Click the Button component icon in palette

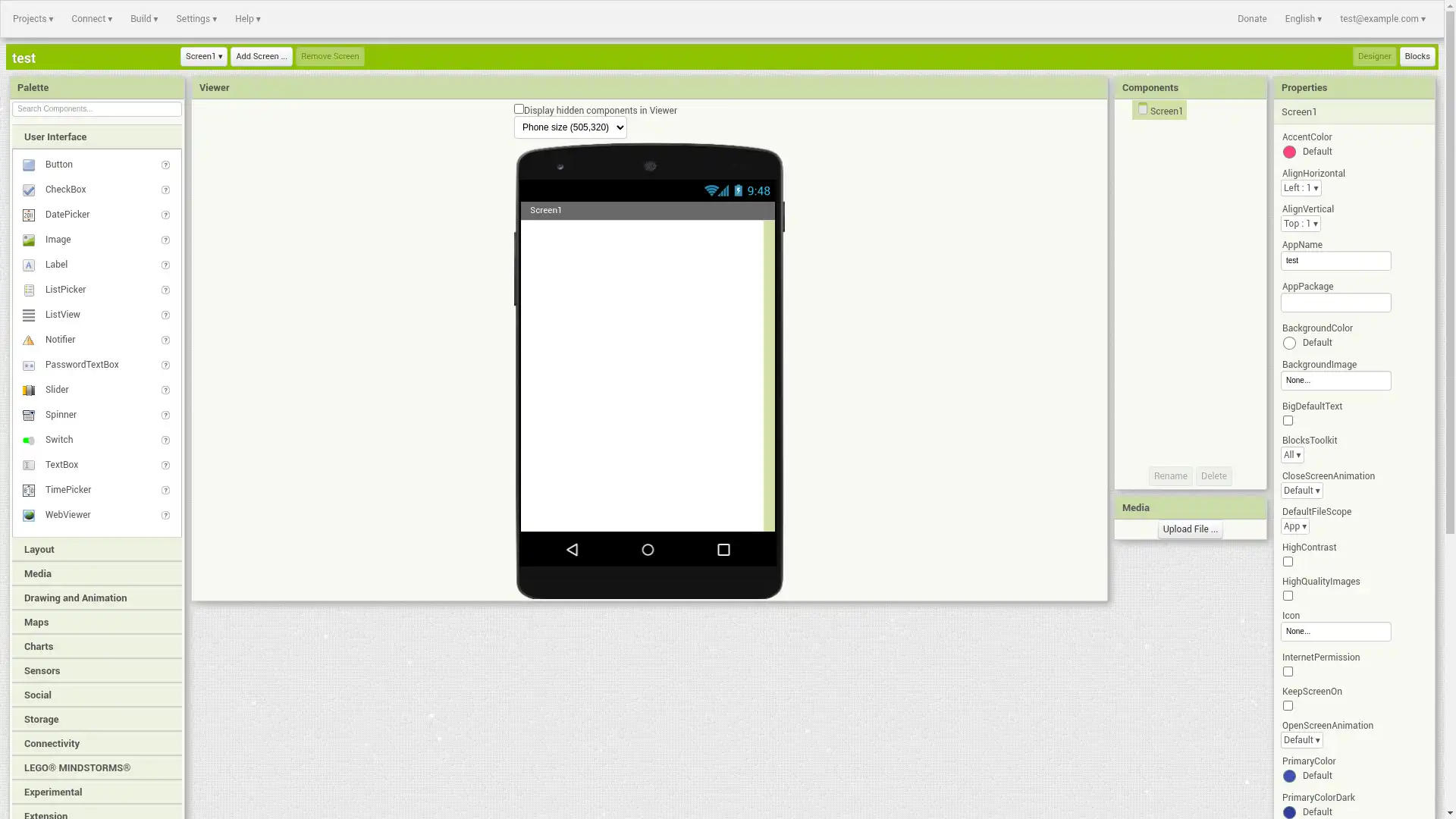tap(28, 164)
